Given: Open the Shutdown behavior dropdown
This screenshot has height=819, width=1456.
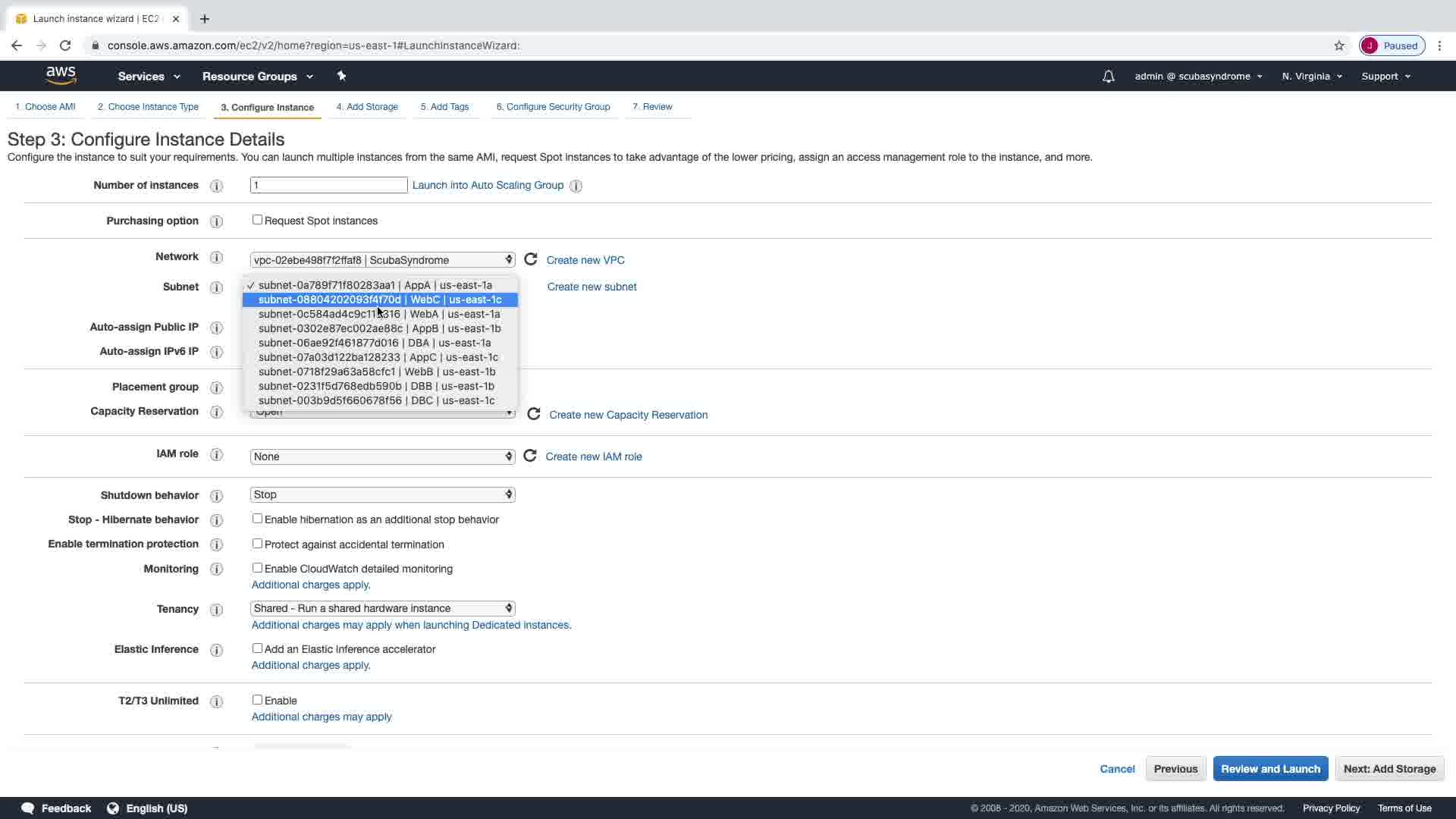Looking at the screenshot, I should coord(382,494).
